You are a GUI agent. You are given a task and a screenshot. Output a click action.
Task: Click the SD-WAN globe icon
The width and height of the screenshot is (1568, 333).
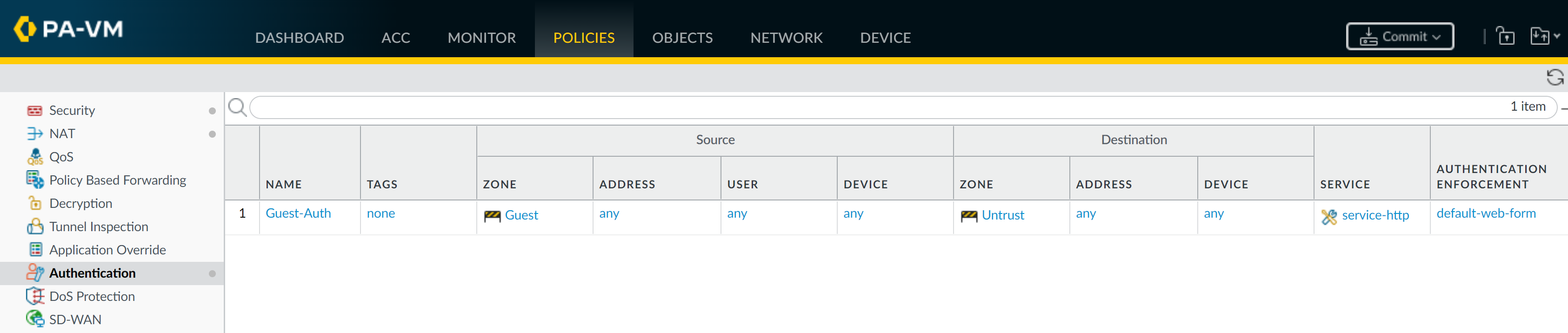point(35,319)
